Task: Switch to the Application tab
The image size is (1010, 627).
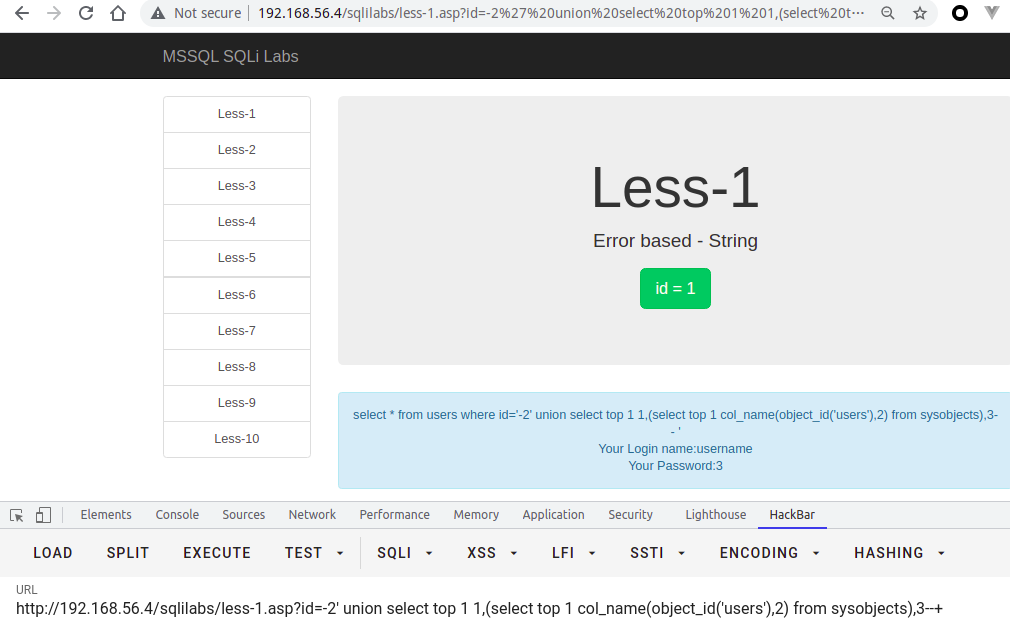Action: [x=553, y=515]
